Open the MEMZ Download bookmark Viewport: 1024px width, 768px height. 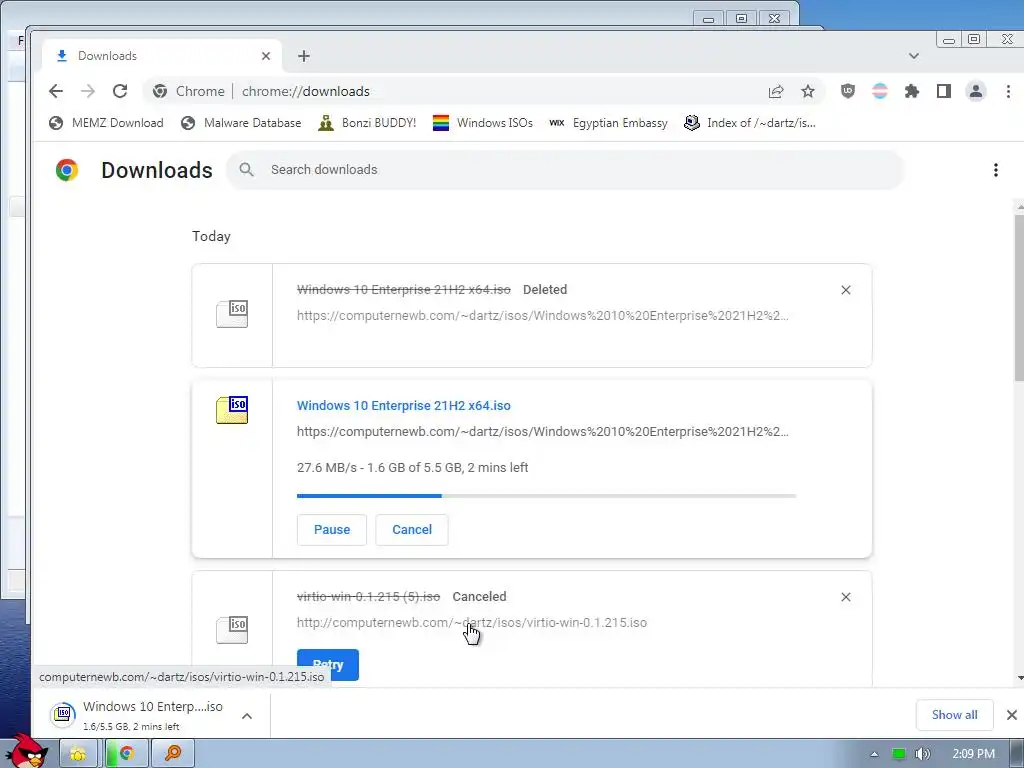click(106, 123)
